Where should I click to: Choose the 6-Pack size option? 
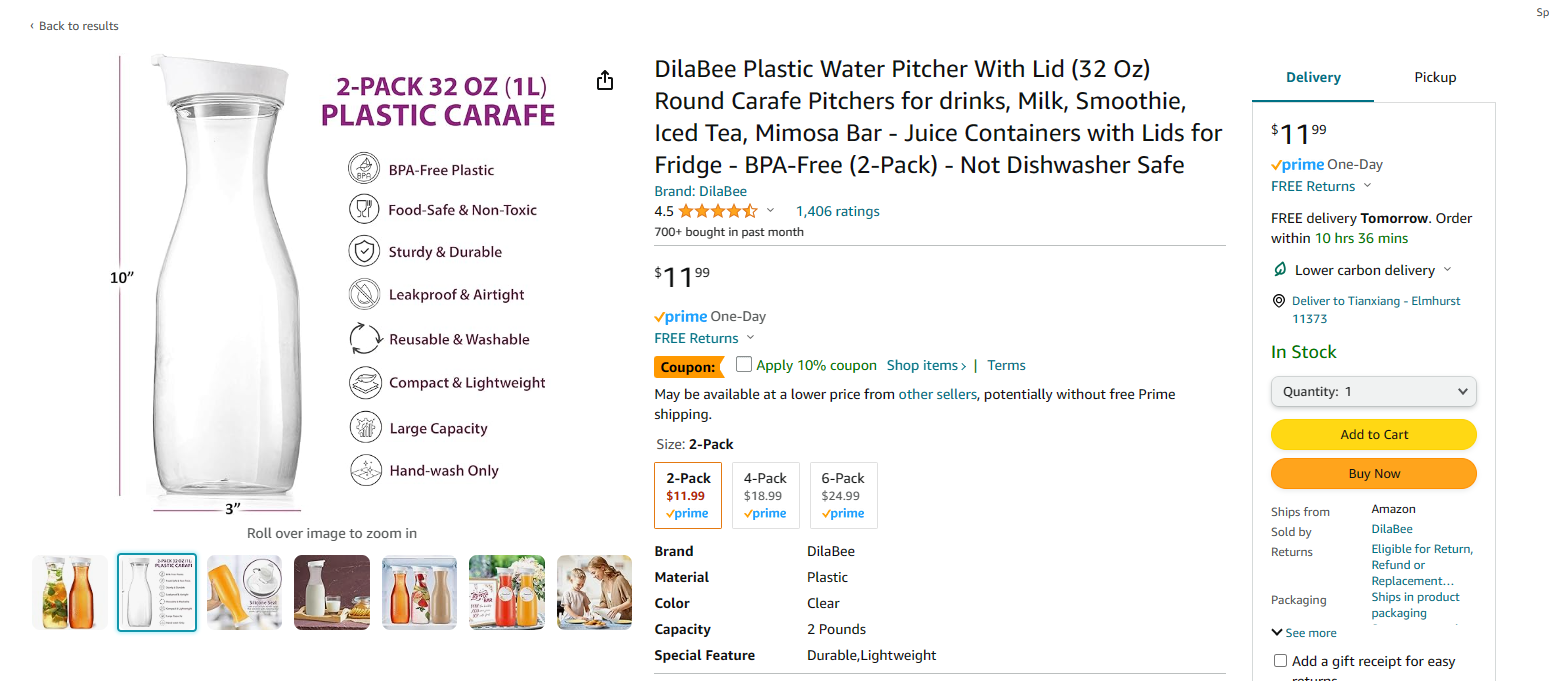pos(843,495)
